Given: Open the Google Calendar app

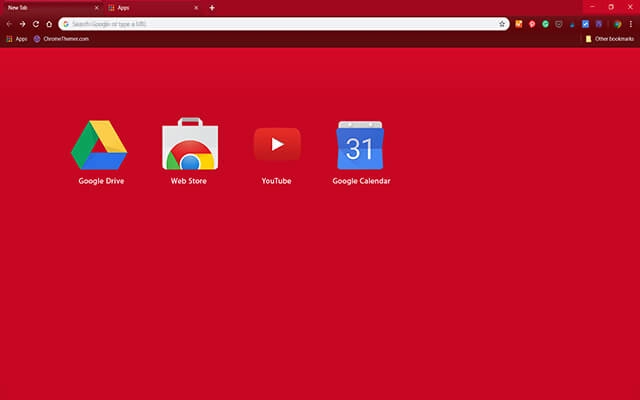Looking at the screenshot, I should [360, 145].
